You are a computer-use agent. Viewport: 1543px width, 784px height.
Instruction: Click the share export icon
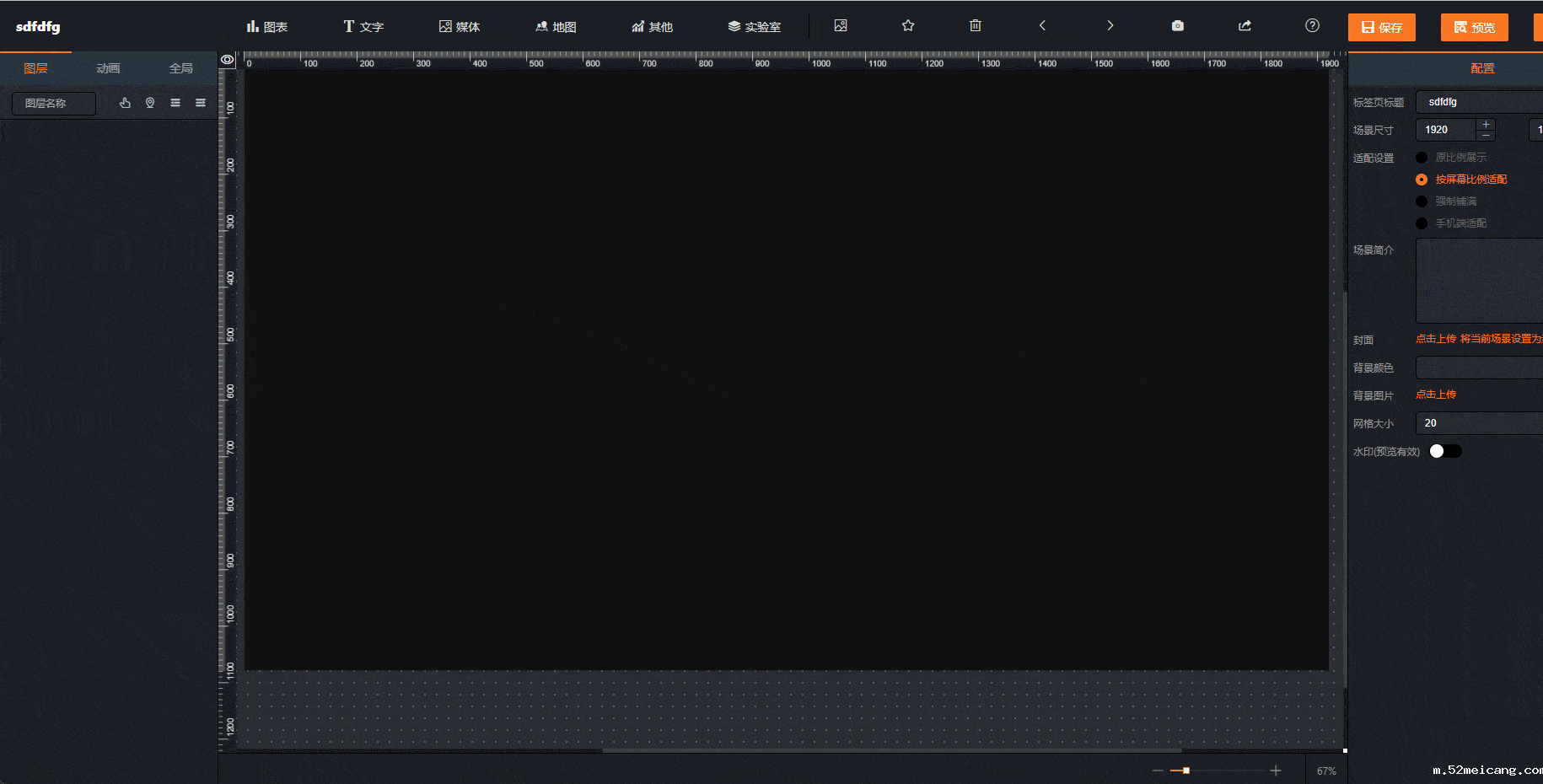coord(1245,26)
